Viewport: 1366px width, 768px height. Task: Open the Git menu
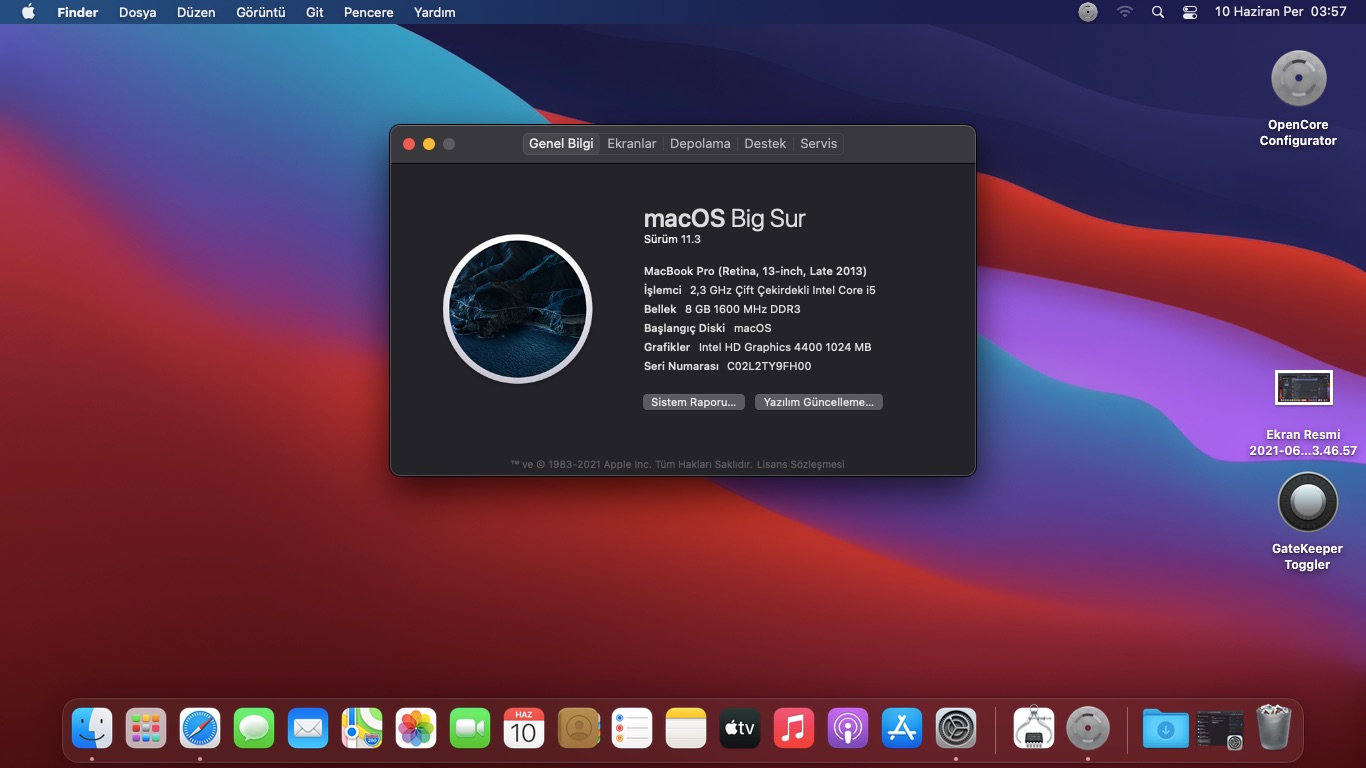click(315, 12)
